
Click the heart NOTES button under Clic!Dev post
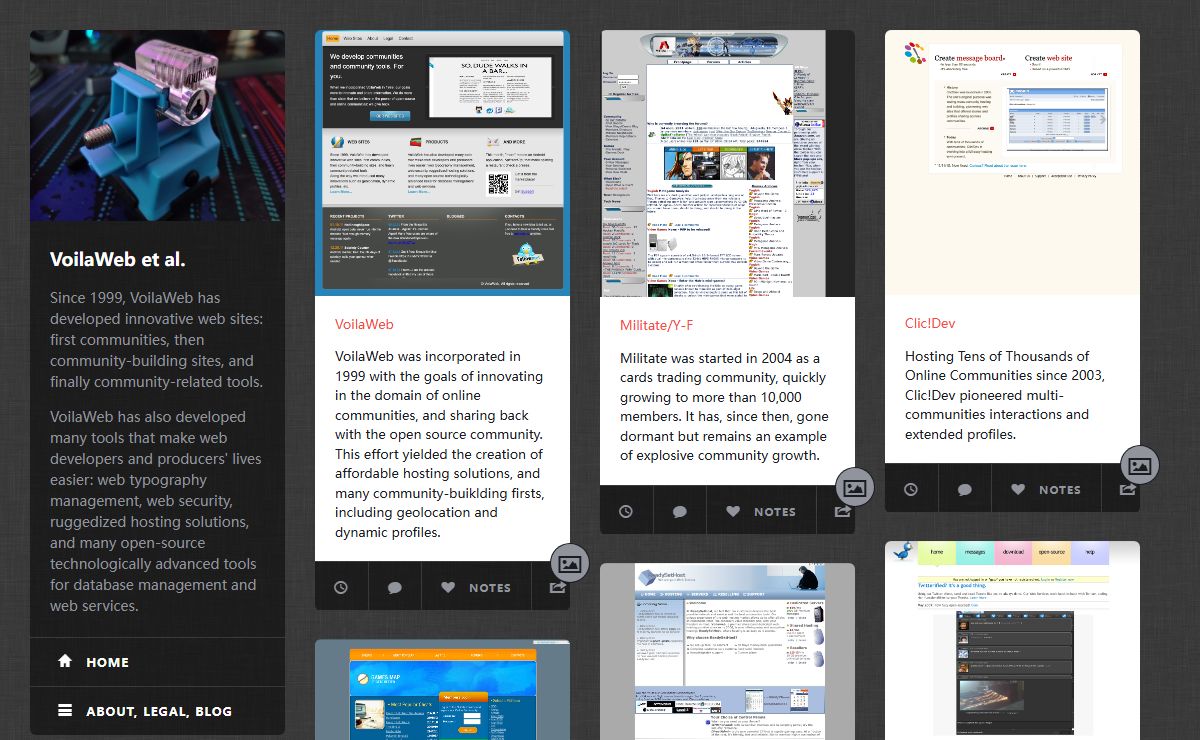pyautogui.click(x=1046, y=489)
